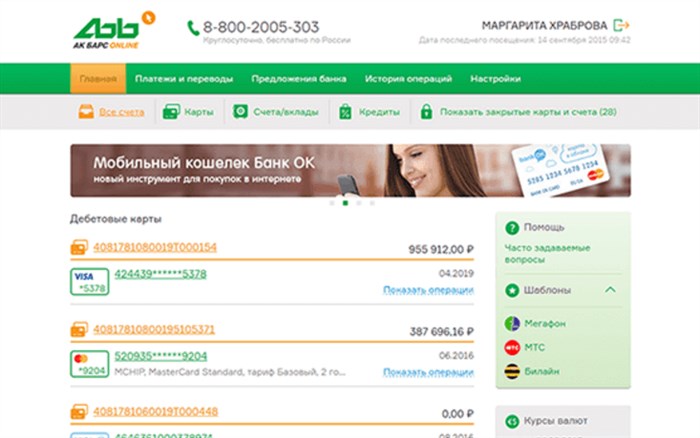Select the Кредиты filter
700x438 pixels.
379,112
